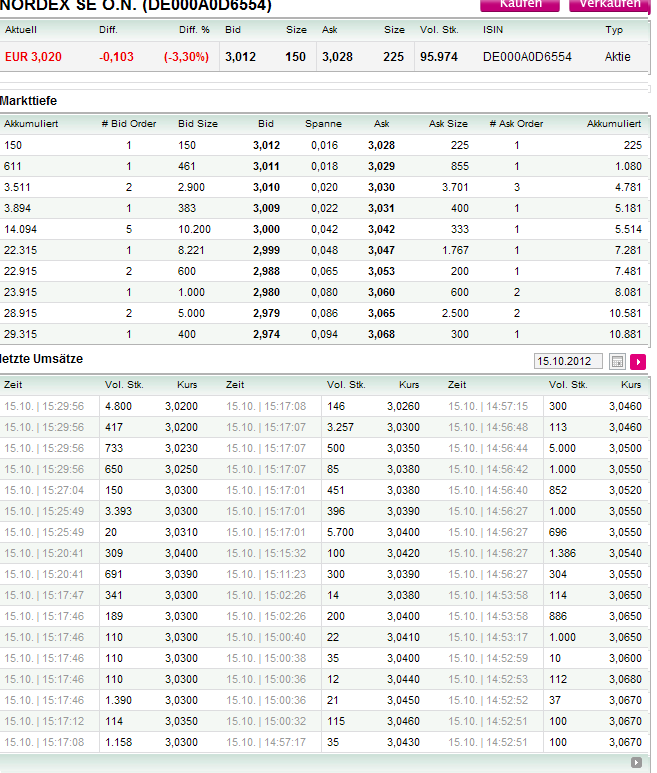Click trade volume 886 in recent trades

coord(558,616)
